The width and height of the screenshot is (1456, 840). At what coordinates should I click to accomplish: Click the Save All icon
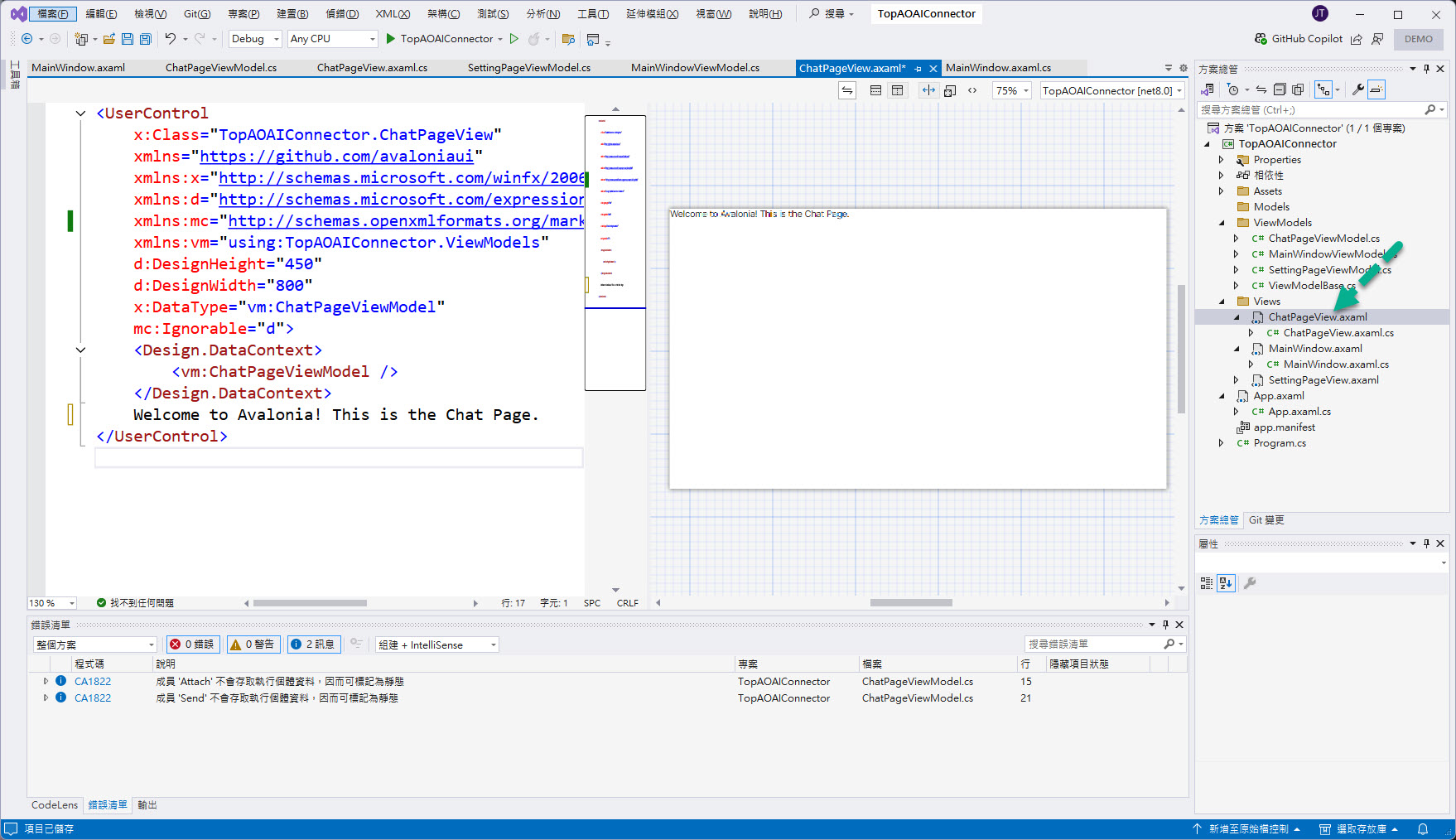coord(146,39)
